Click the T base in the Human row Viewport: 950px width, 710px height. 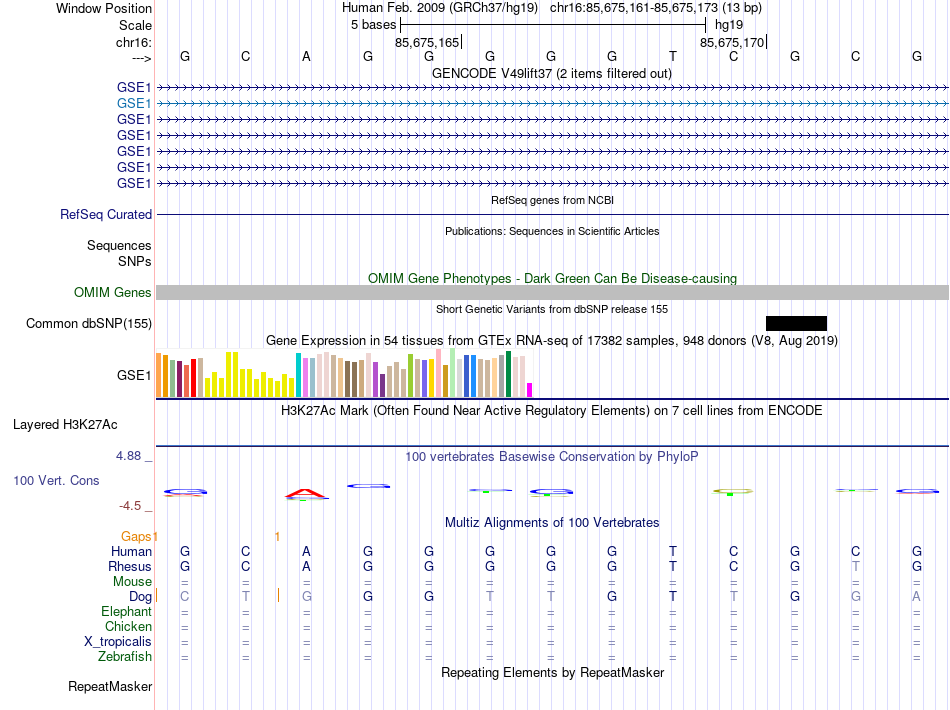tap(673, 551)
